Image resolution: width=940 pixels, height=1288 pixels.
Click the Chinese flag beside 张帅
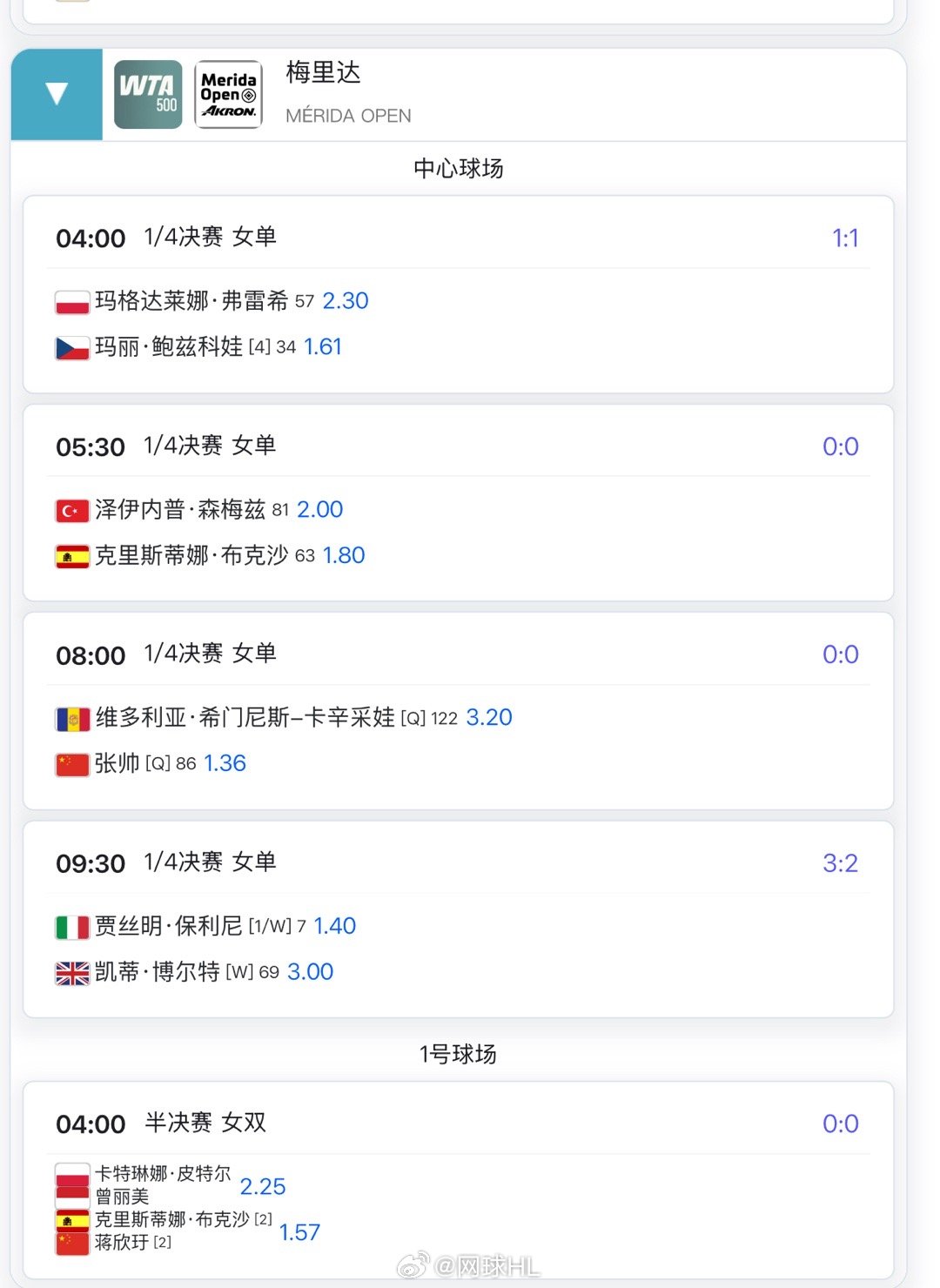pos(72,765)
